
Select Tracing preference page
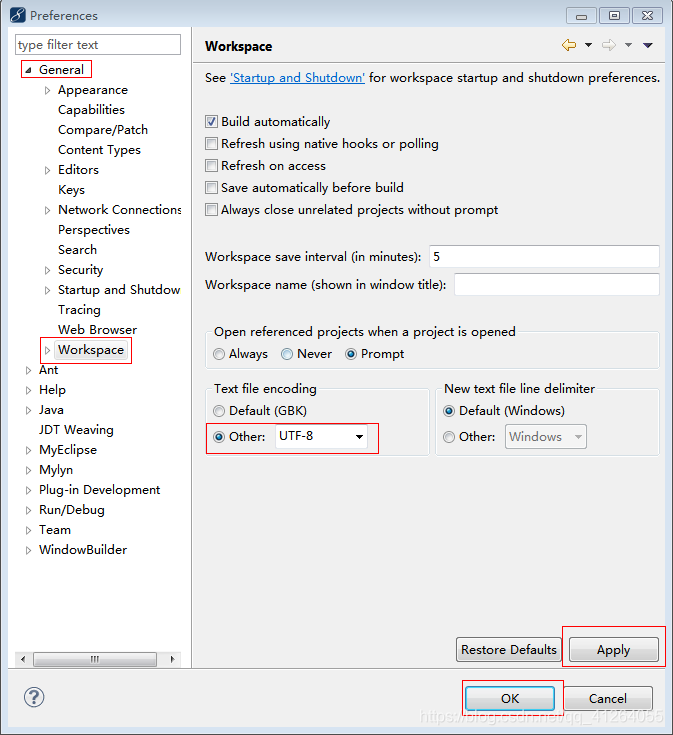79,310
